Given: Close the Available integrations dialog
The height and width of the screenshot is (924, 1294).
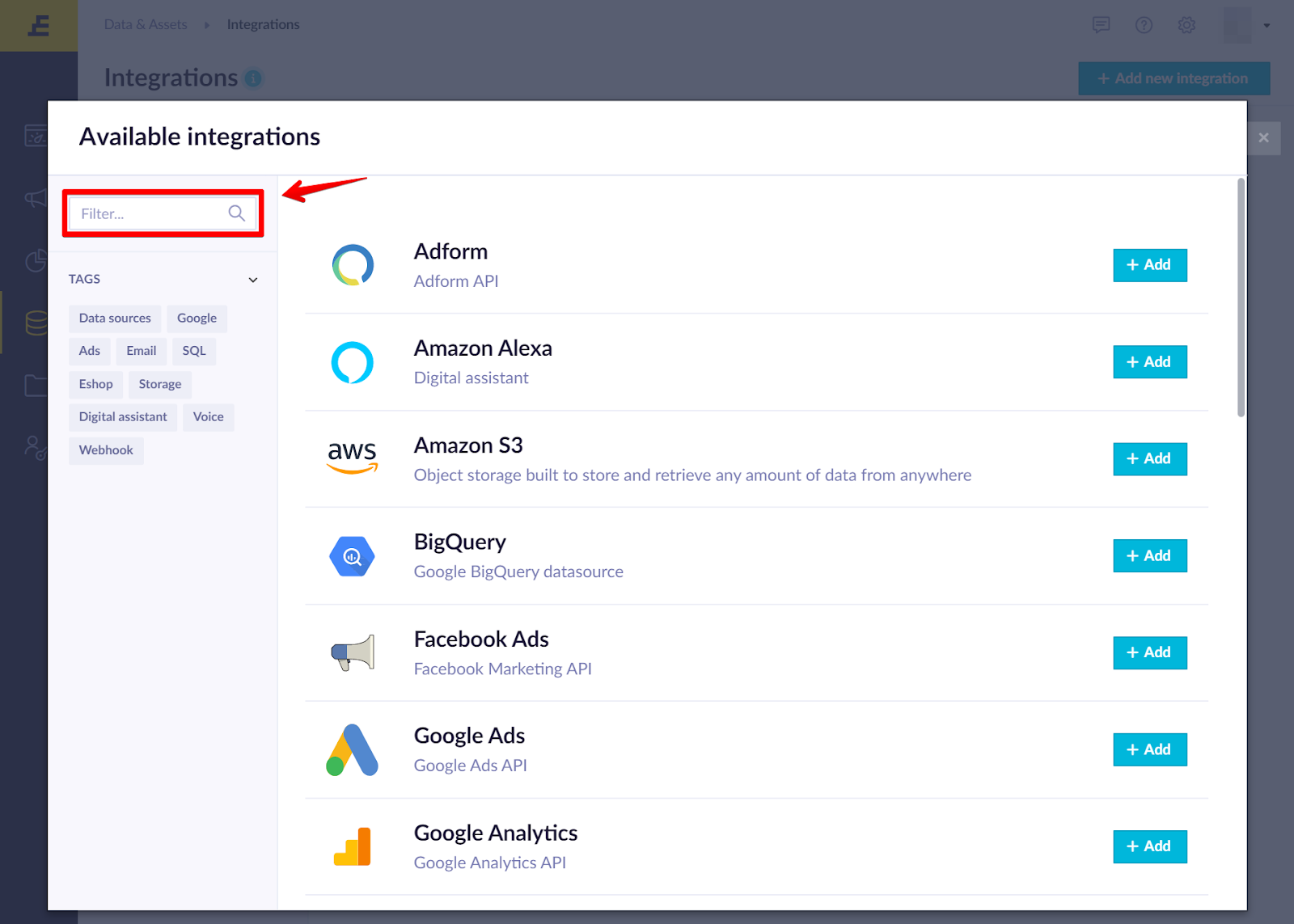Looking at the screenshot, I should 1263,137.
